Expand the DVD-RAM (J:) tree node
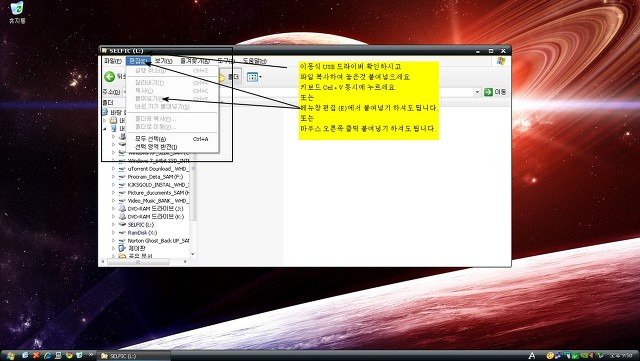This screenshot has width=640, height=361. click(113, 209)
